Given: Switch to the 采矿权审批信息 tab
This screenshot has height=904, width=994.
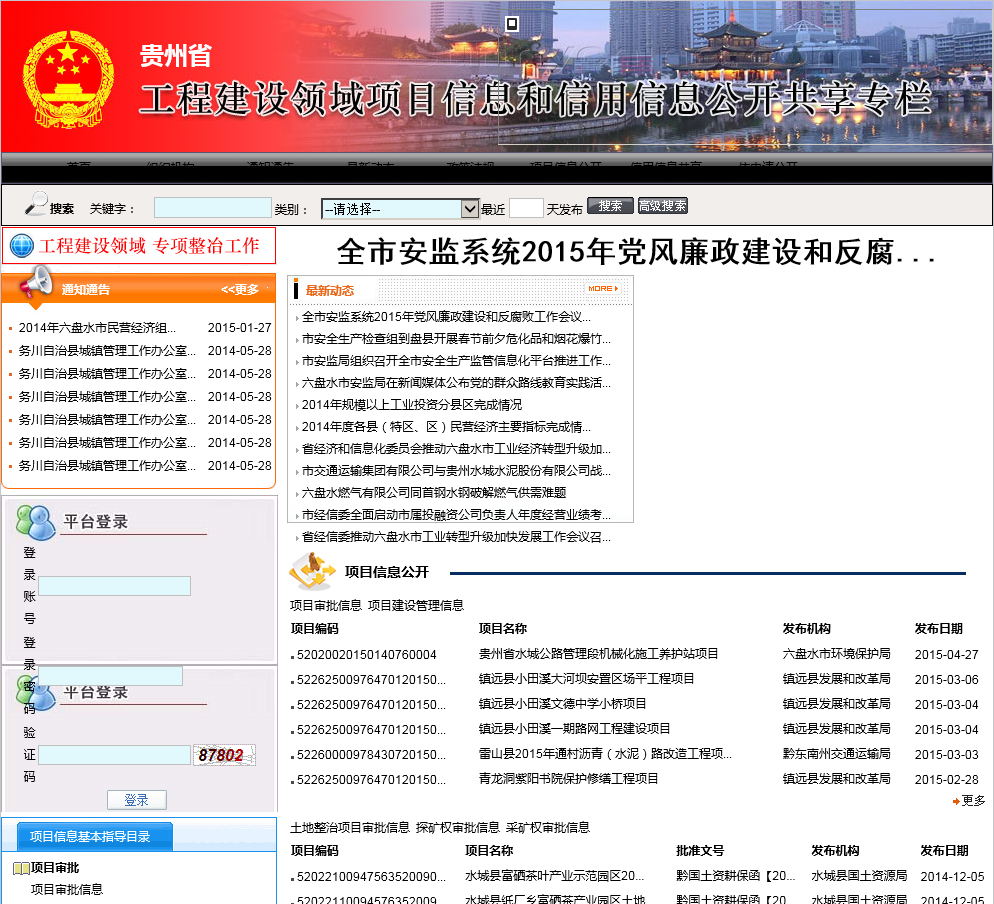Looking at the screenshot, I should point(548,827).
